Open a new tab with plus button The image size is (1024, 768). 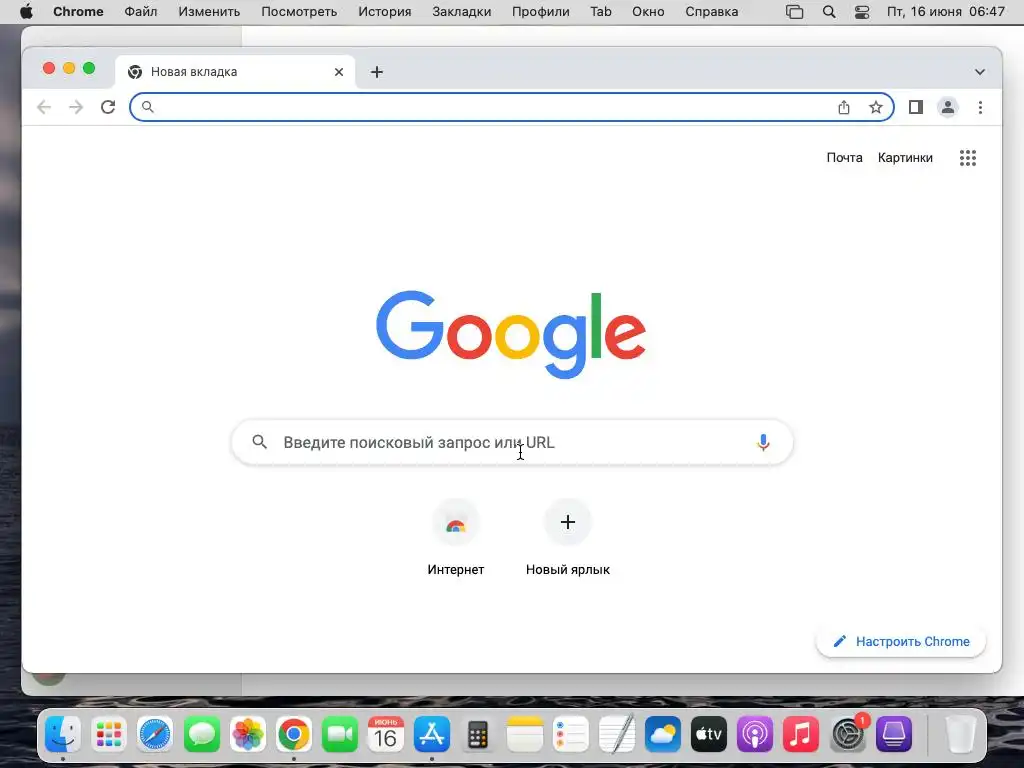377,72
